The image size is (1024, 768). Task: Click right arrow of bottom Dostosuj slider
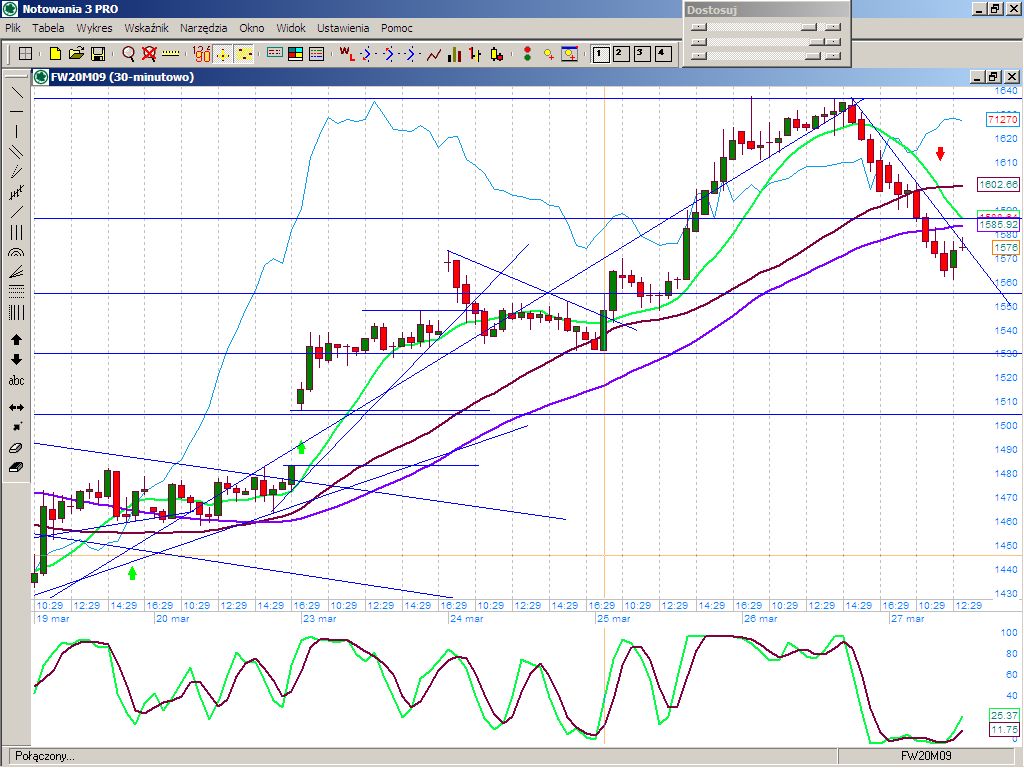point(833,56)
